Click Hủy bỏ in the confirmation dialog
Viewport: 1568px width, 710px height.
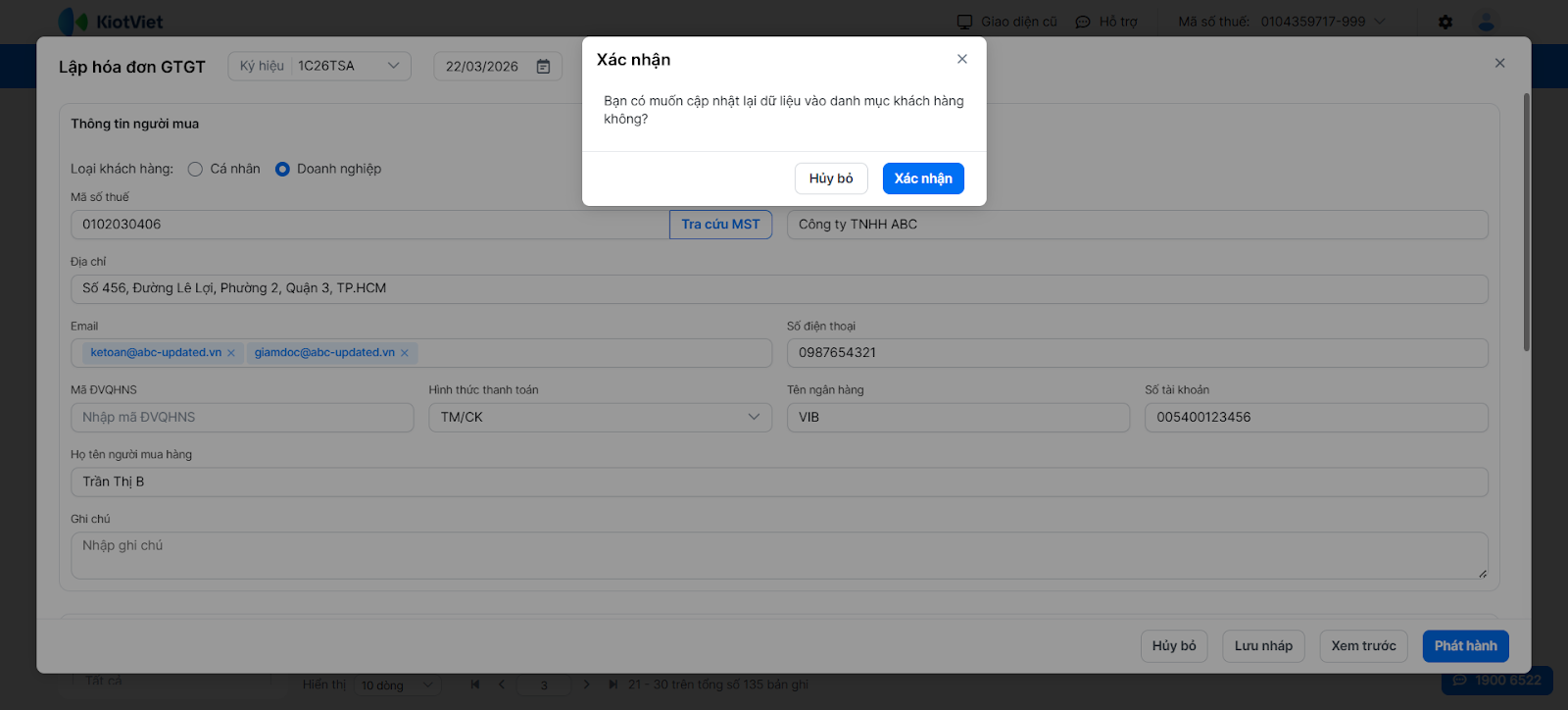click(x=831, y=178)
